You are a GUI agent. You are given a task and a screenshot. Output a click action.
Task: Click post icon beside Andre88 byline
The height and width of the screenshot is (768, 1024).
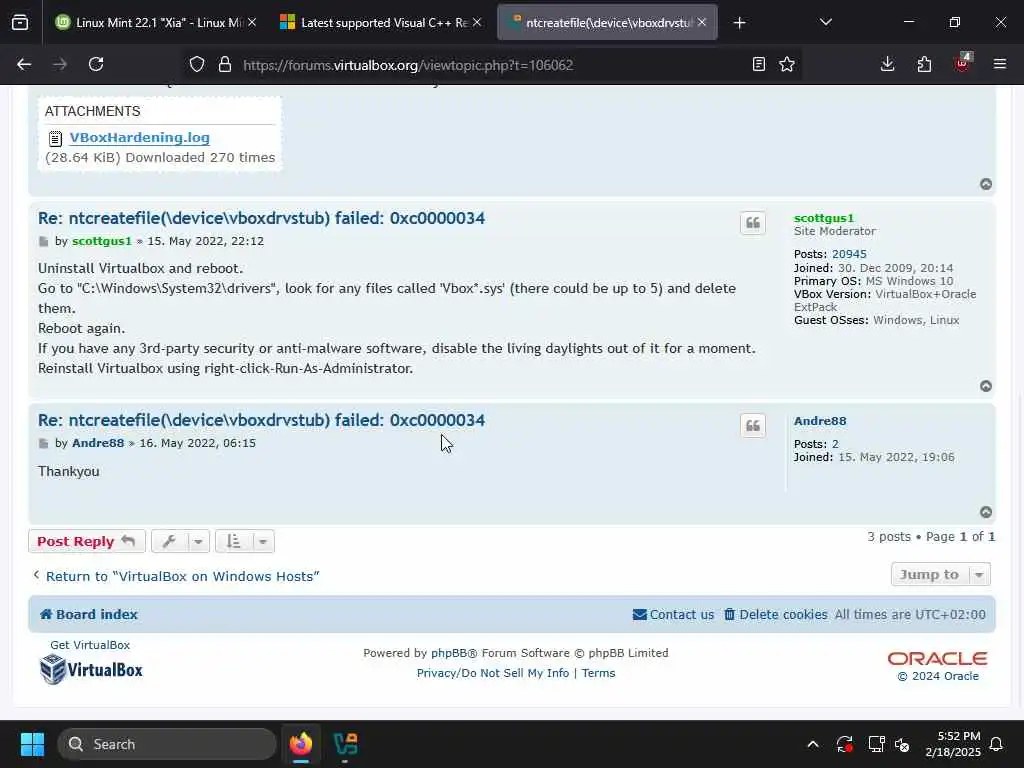(x=44, y=443)
